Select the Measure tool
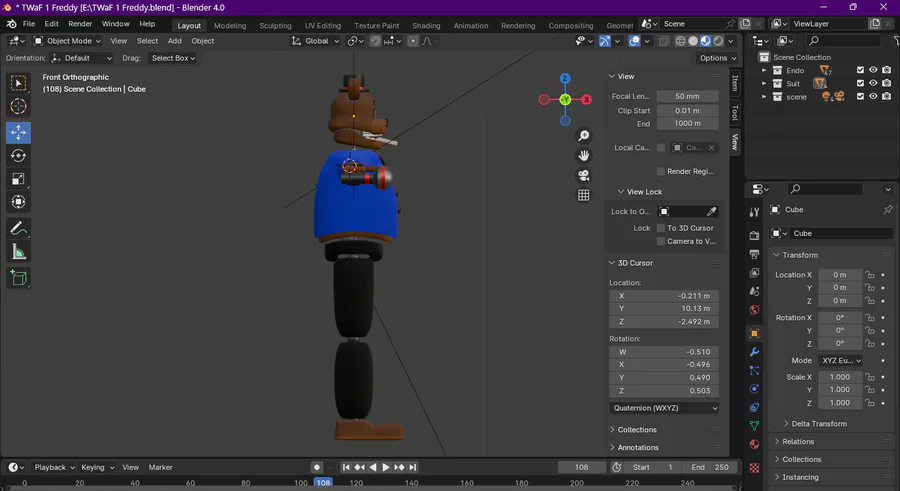 (x=18, y=252)
